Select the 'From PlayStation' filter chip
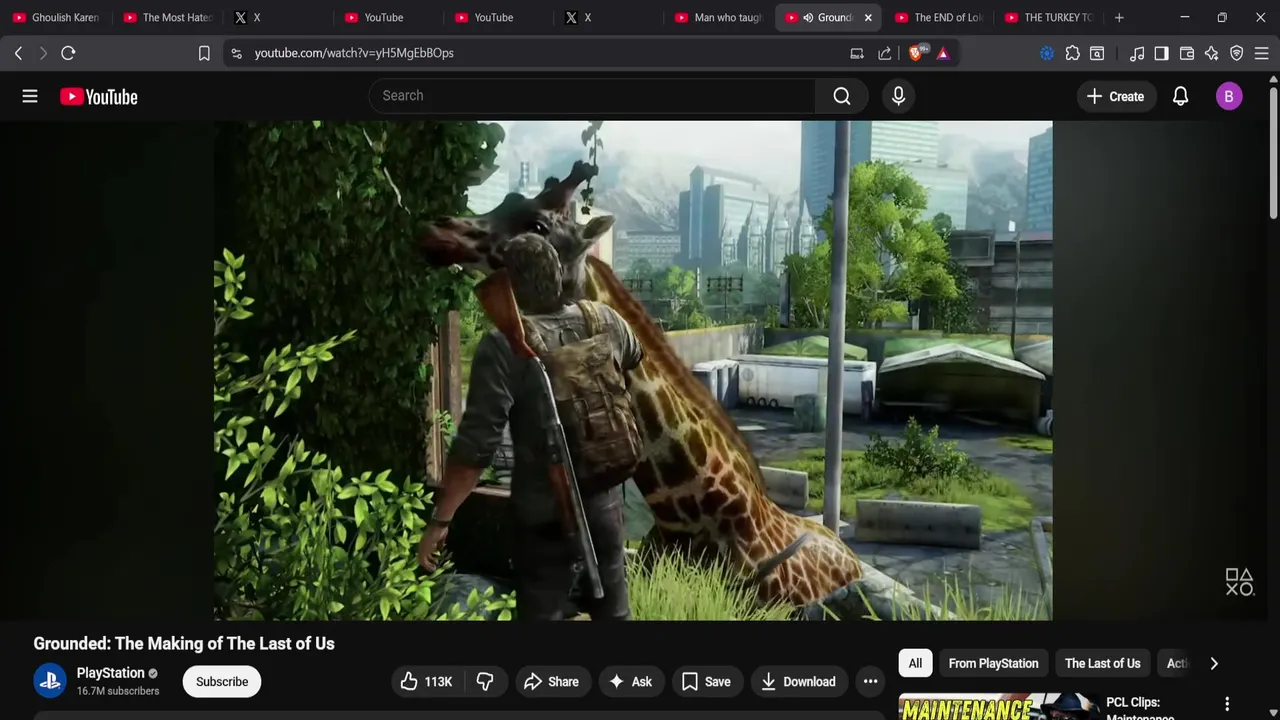Screen dimensions: 1280x720 (993, 663)
